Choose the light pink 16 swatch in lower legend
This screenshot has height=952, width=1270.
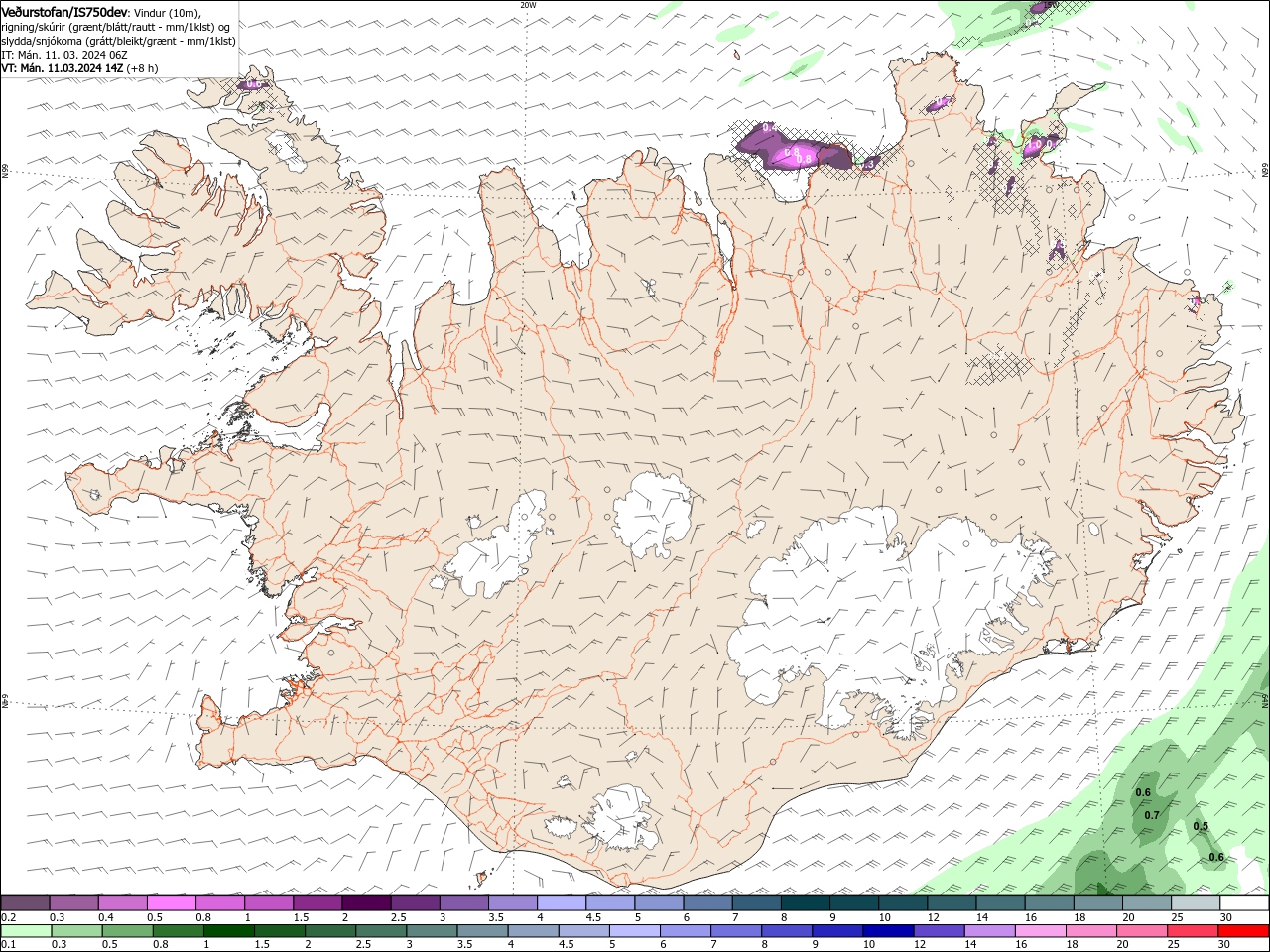click(1040, 931)
